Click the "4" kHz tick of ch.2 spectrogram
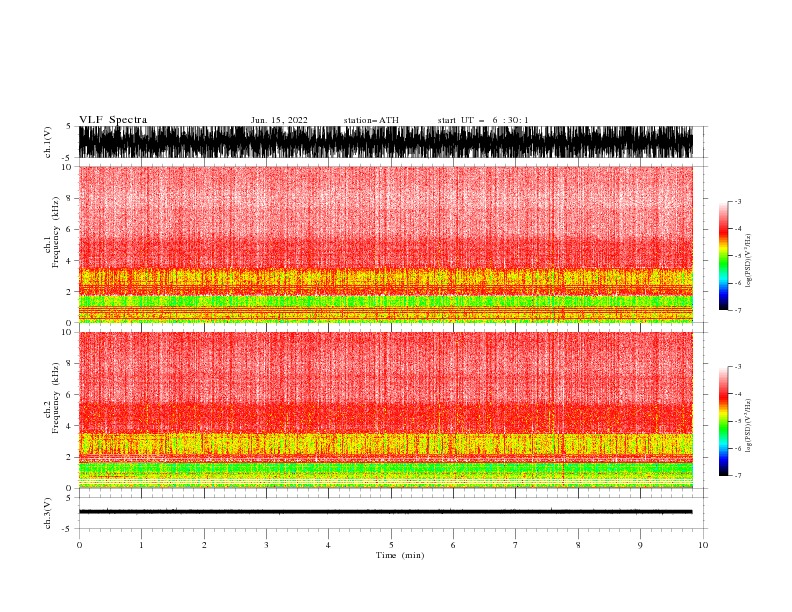792x612 pixels. tap(69, 426)
